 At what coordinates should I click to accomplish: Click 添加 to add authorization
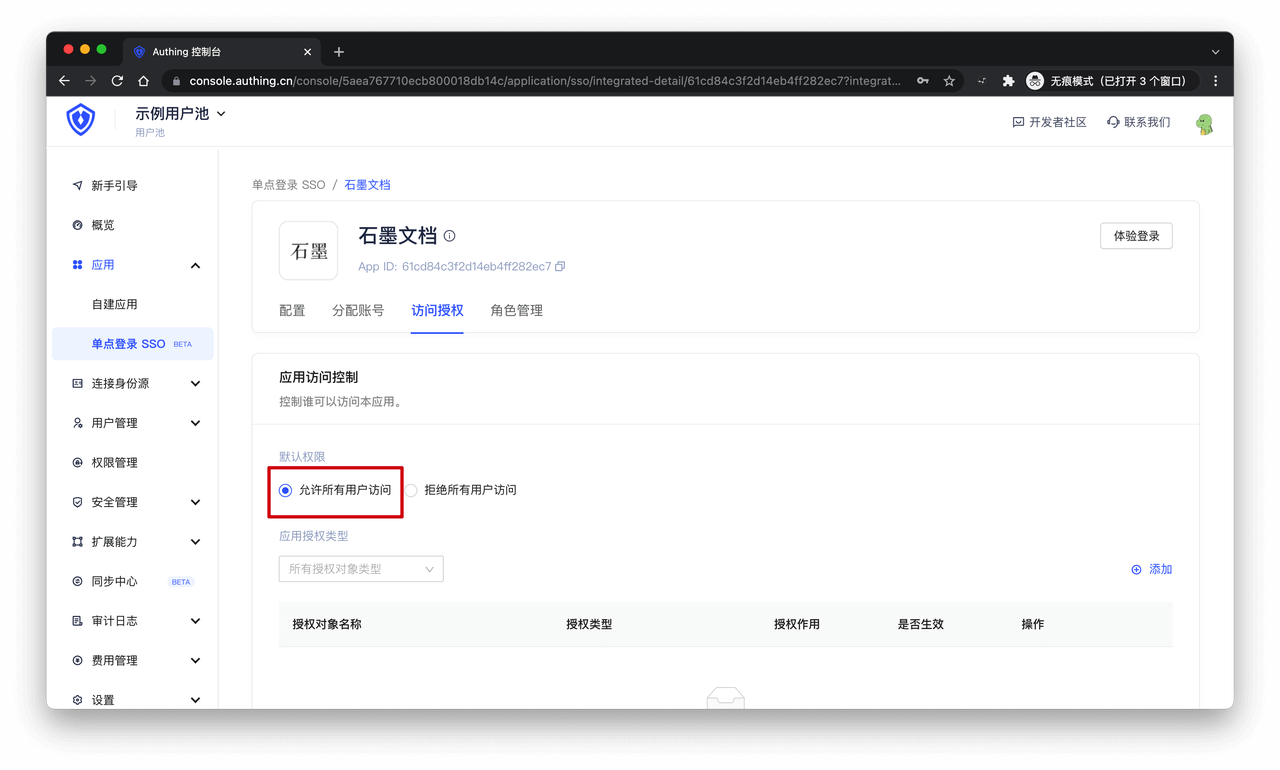click(1152, 569)
